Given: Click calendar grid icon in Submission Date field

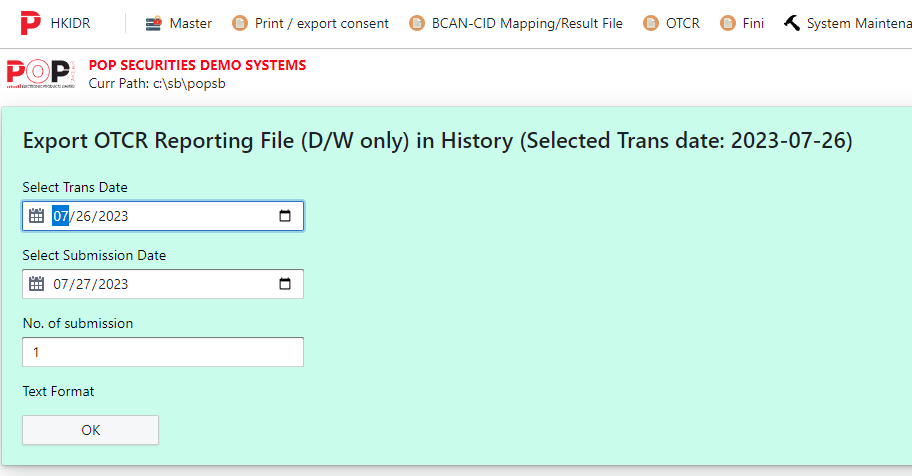Looking at the screenshot, I should point(37,284).
